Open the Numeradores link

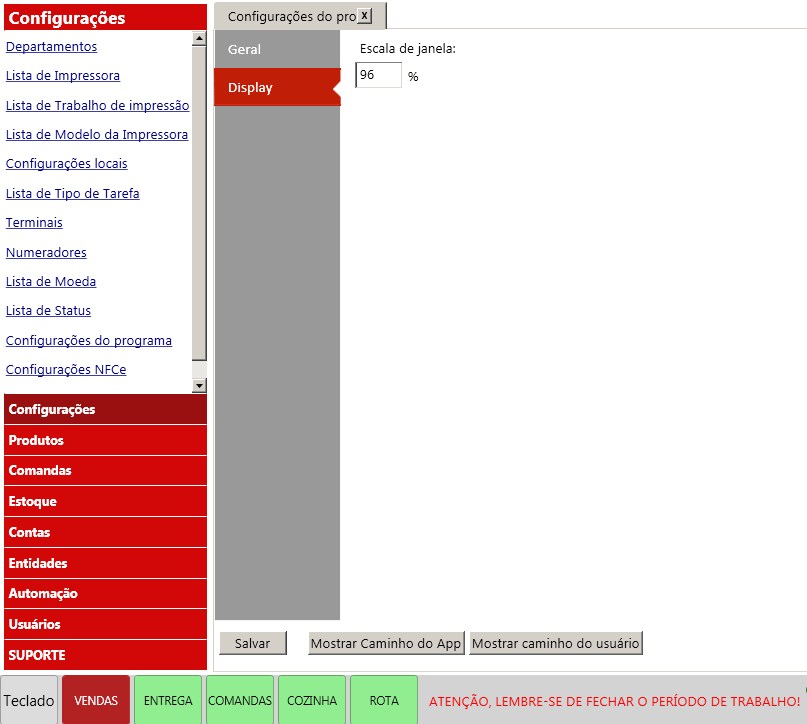coord(46,252)
